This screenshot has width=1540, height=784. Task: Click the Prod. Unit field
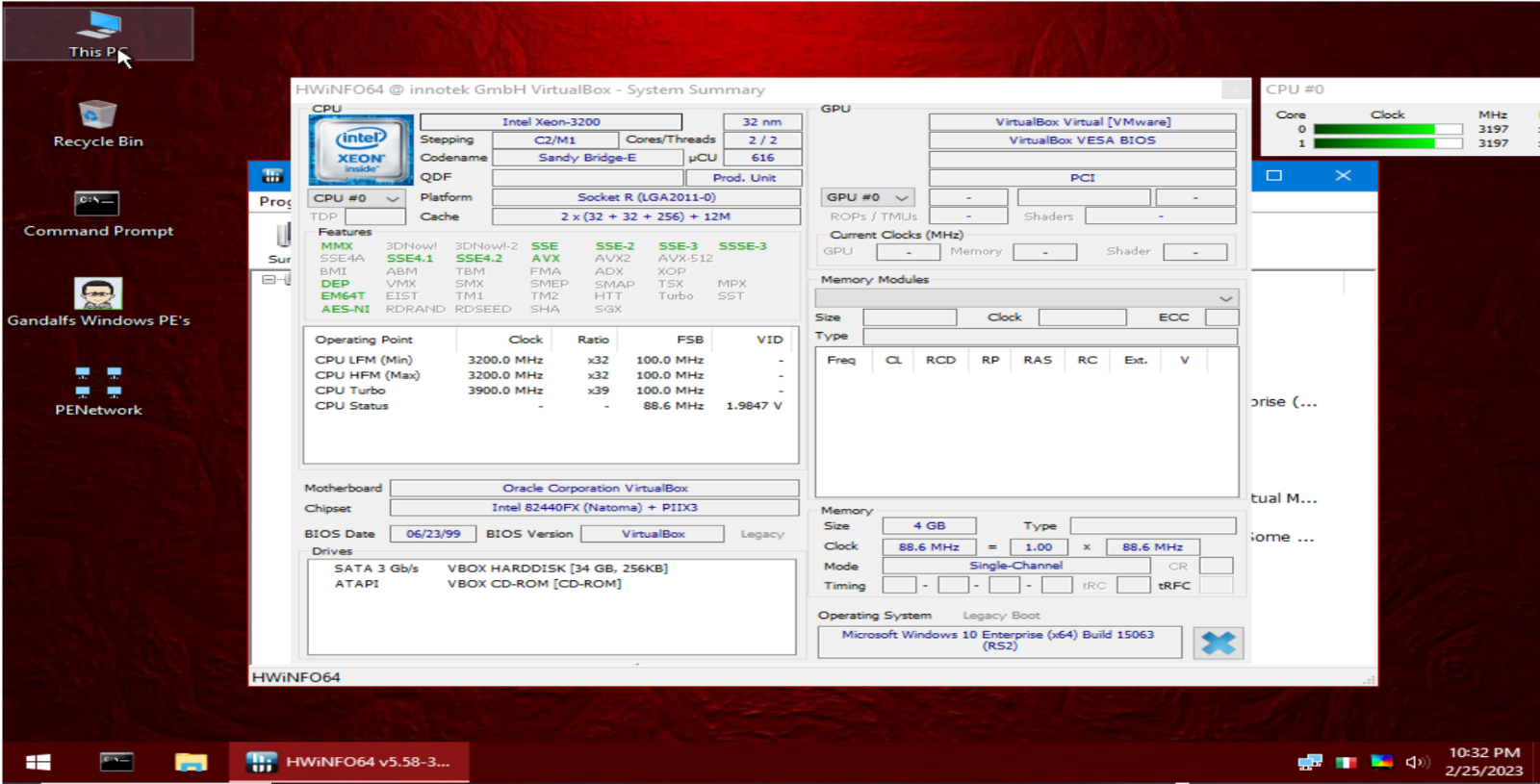743,178
